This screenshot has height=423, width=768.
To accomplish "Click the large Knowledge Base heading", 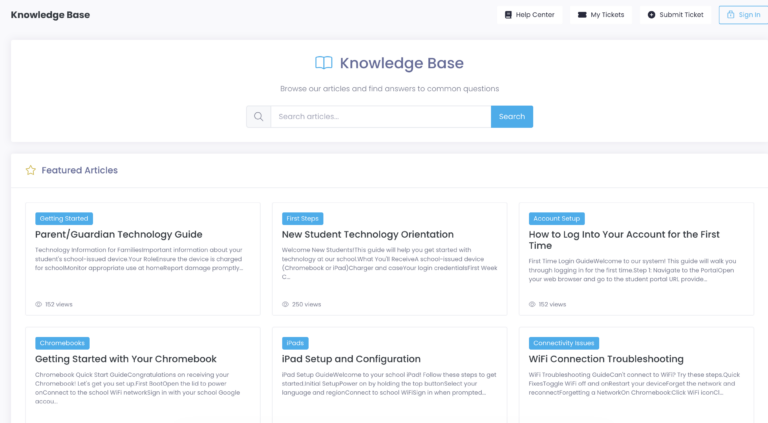I will coord(402,63).
